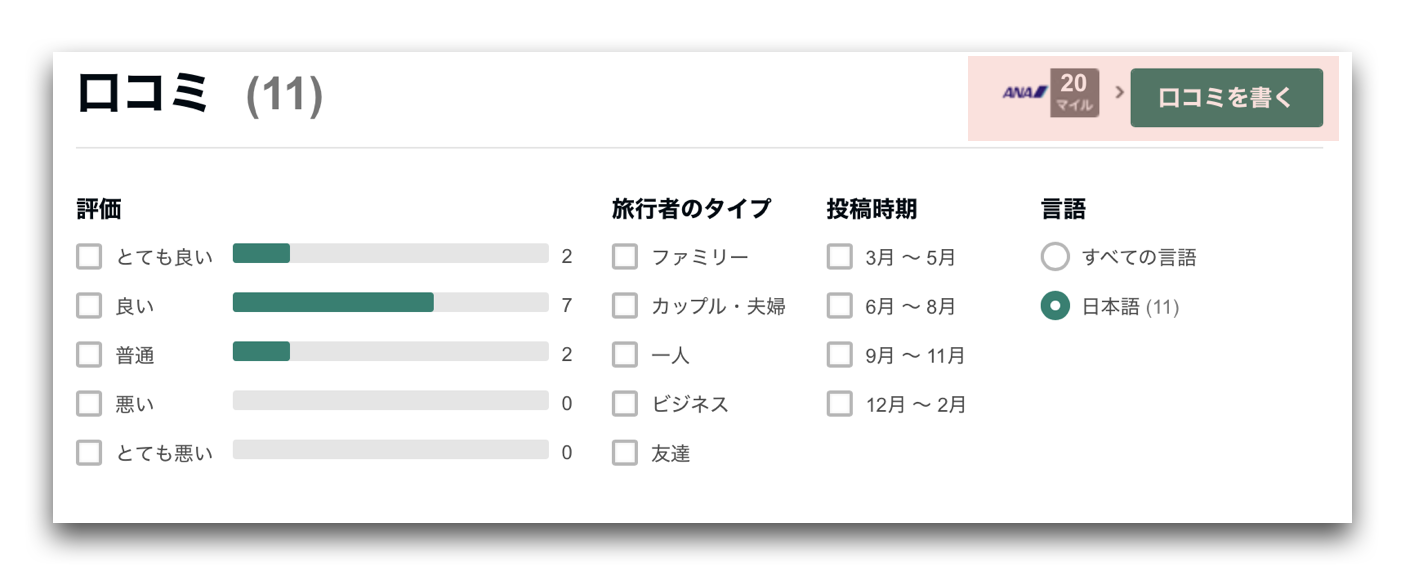Tick the 悪い rating checkbox
1418x582 pixels.
tap(89, 404)
